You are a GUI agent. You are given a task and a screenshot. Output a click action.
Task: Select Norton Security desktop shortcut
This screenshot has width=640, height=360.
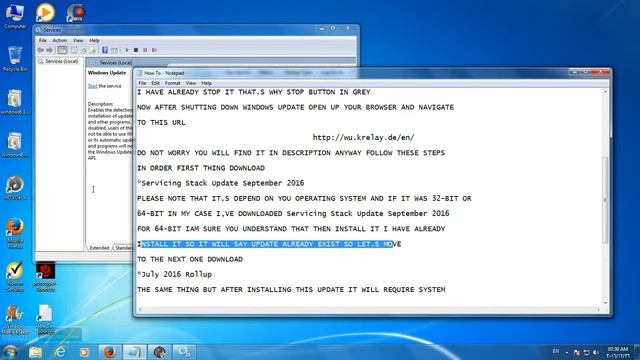tap(15, 277)
